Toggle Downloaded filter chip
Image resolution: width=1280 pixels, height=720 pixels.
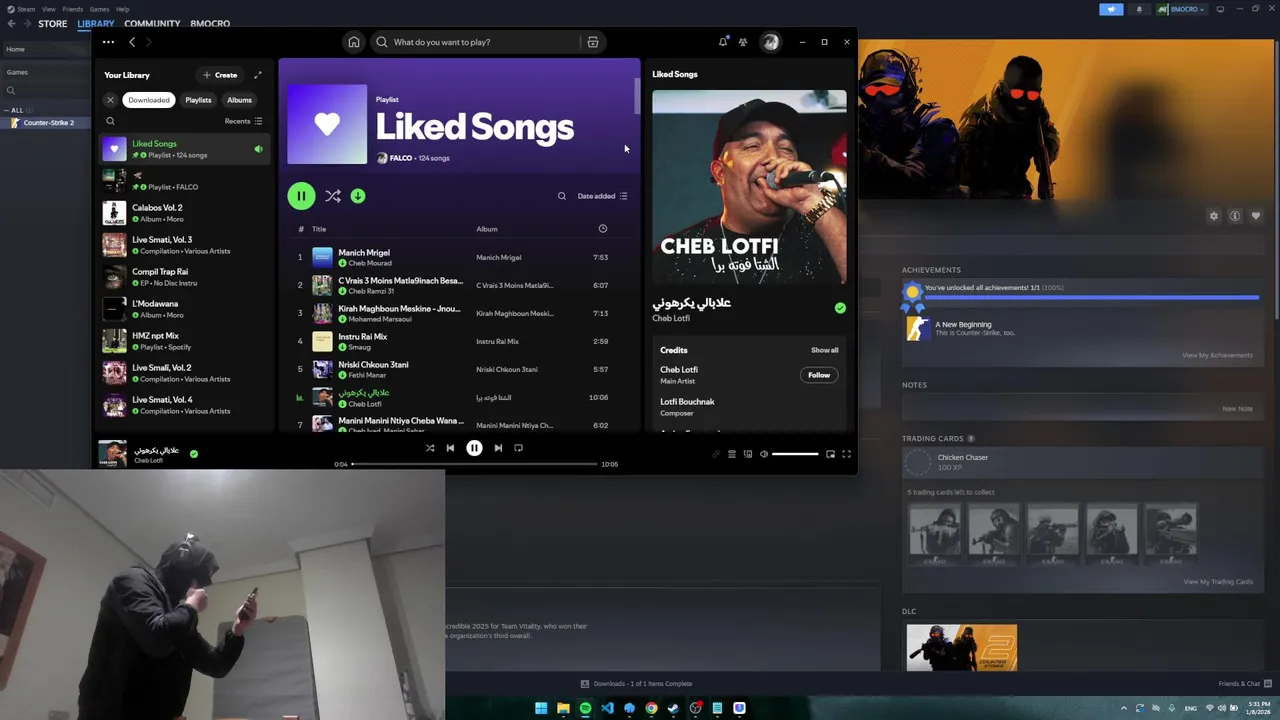[x=148, y=100]
